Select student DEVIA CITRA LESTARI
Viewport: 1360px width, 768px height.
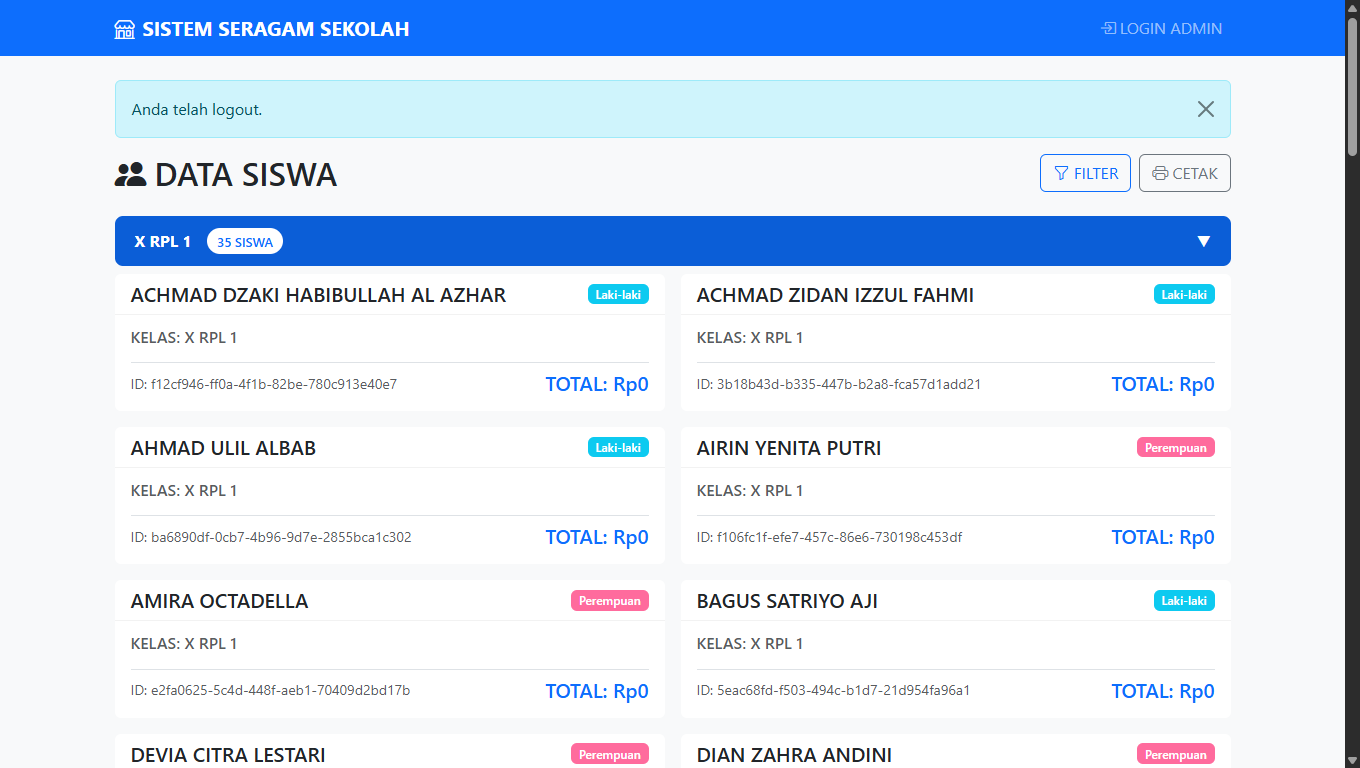228,755
